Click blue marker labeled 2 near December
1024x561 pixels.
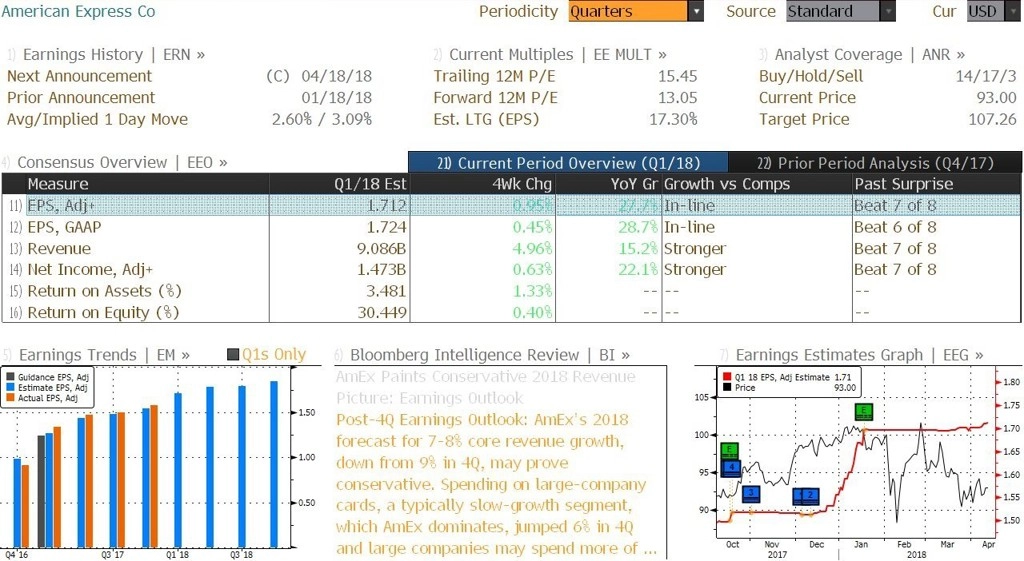[809, 495]
